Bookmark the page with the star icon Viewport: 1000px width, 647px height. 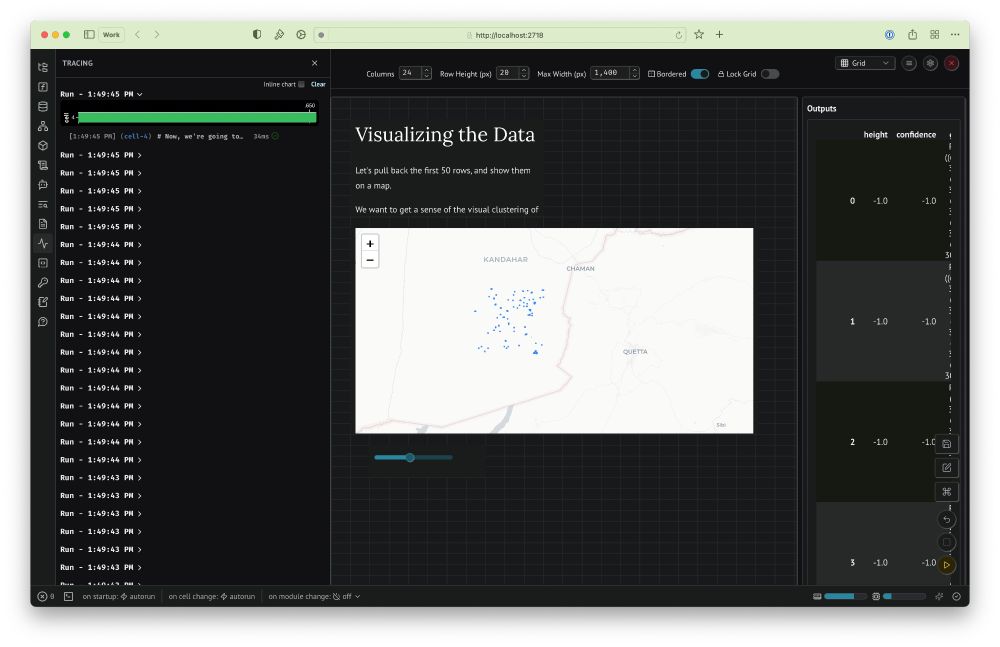point(699,34)
